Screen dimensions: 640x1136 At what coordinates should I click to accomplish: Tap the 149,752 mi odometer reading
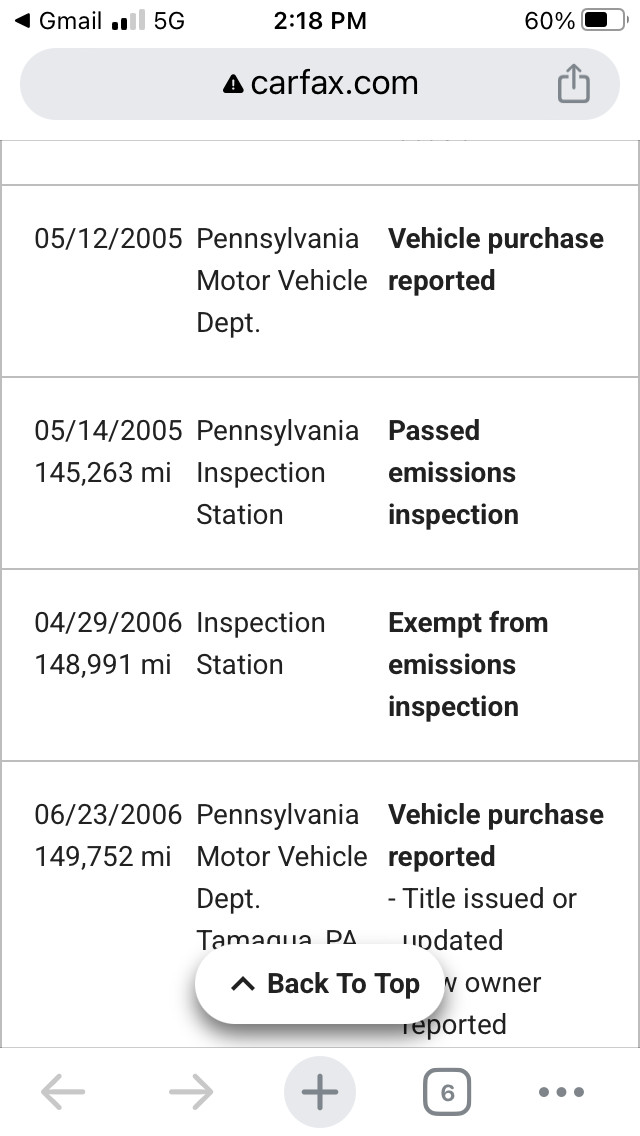coord(103,856)
